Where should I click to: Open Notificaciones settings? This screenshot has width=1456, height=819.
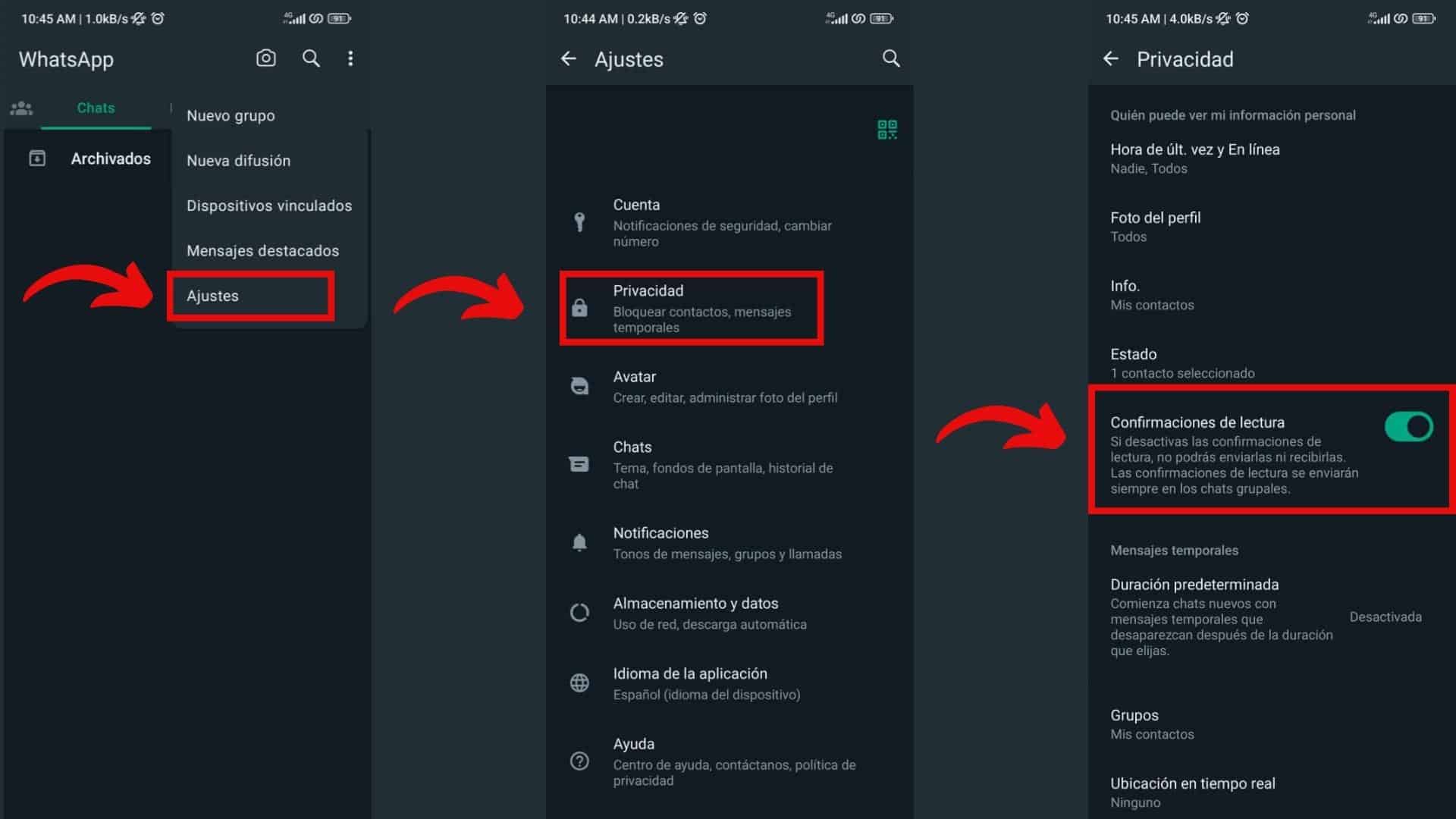coord(730,543)
